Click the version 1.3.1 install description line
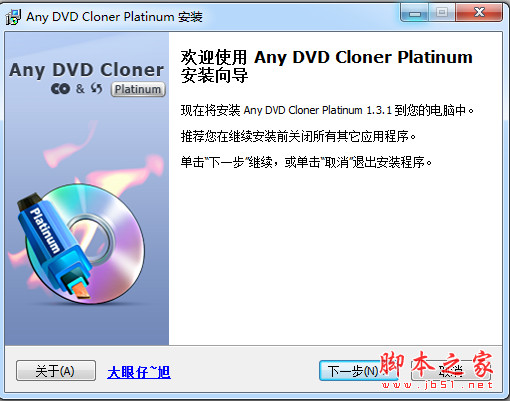This screenshot has height=401, width=510. click(x=327, y=110)
